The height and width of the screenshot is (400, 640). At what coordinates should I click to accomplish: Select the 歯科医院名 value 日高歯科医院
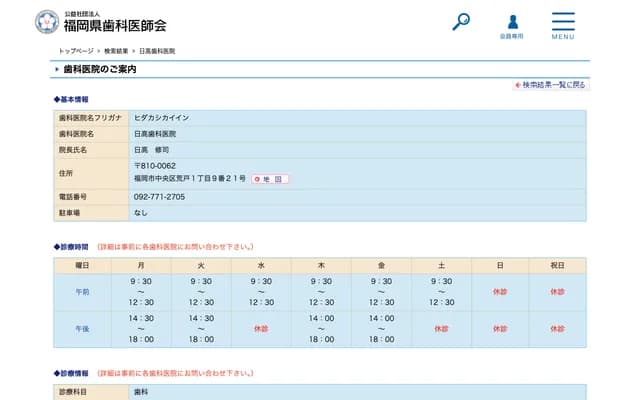(x=155, y=134)
